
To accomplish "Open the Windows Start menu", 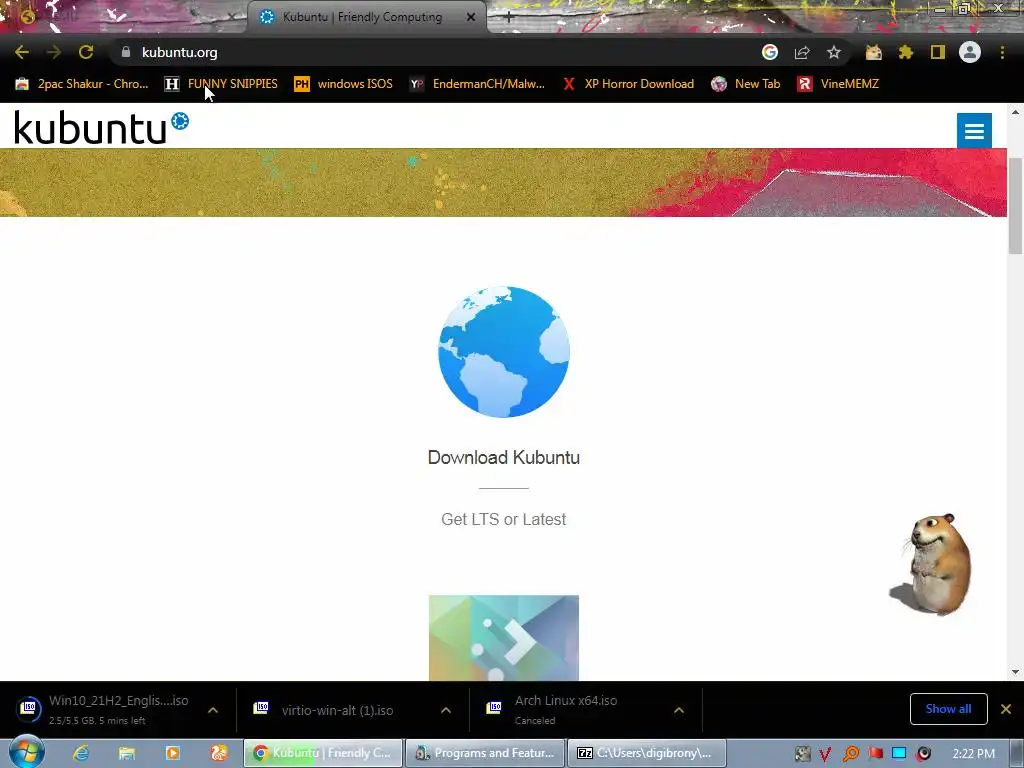I will click(26, 752).
